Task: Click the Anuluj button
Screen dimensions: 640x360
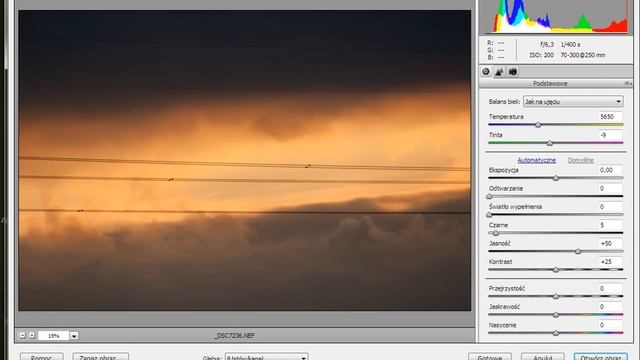Action: point(543,357)
